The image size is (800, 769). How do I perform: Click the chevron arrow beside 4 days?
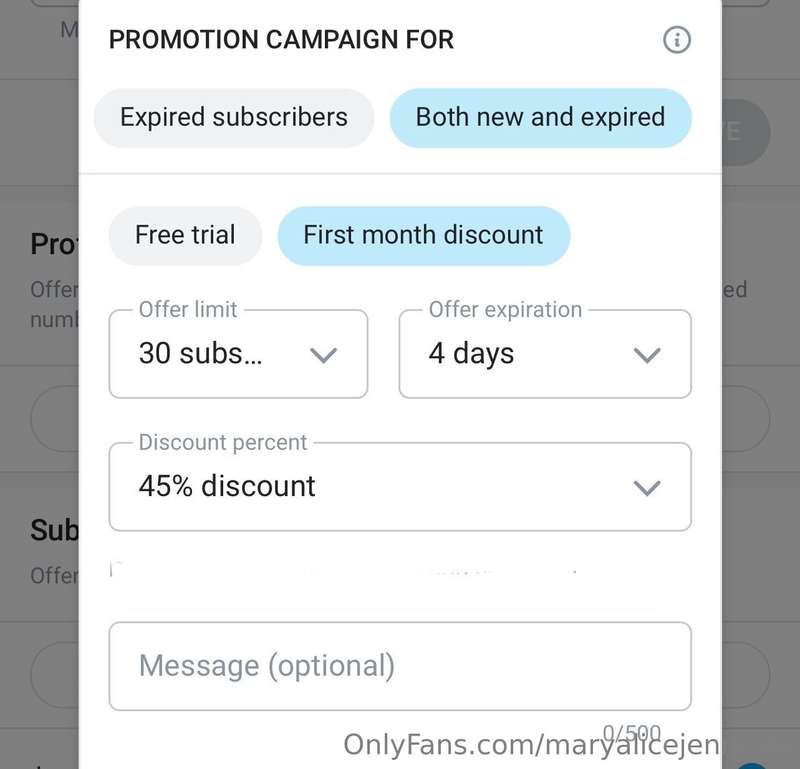pyautogui.click(x=647, y=355)
